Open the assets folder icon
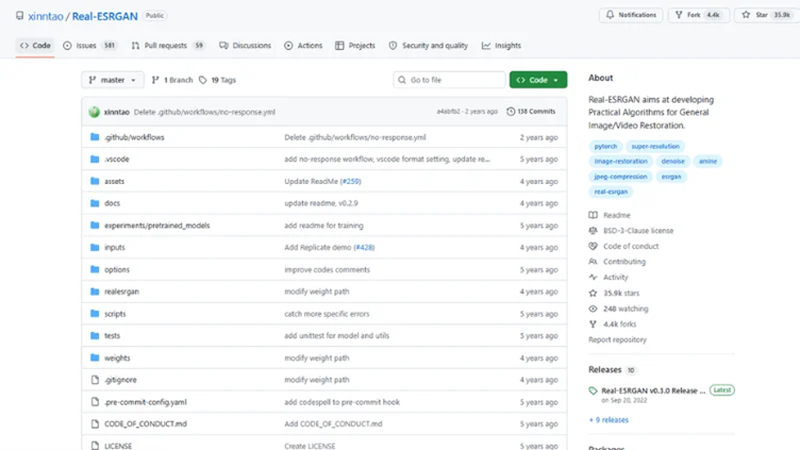The height and width of the screenshot is (450, 800). [x=94, y=181]
